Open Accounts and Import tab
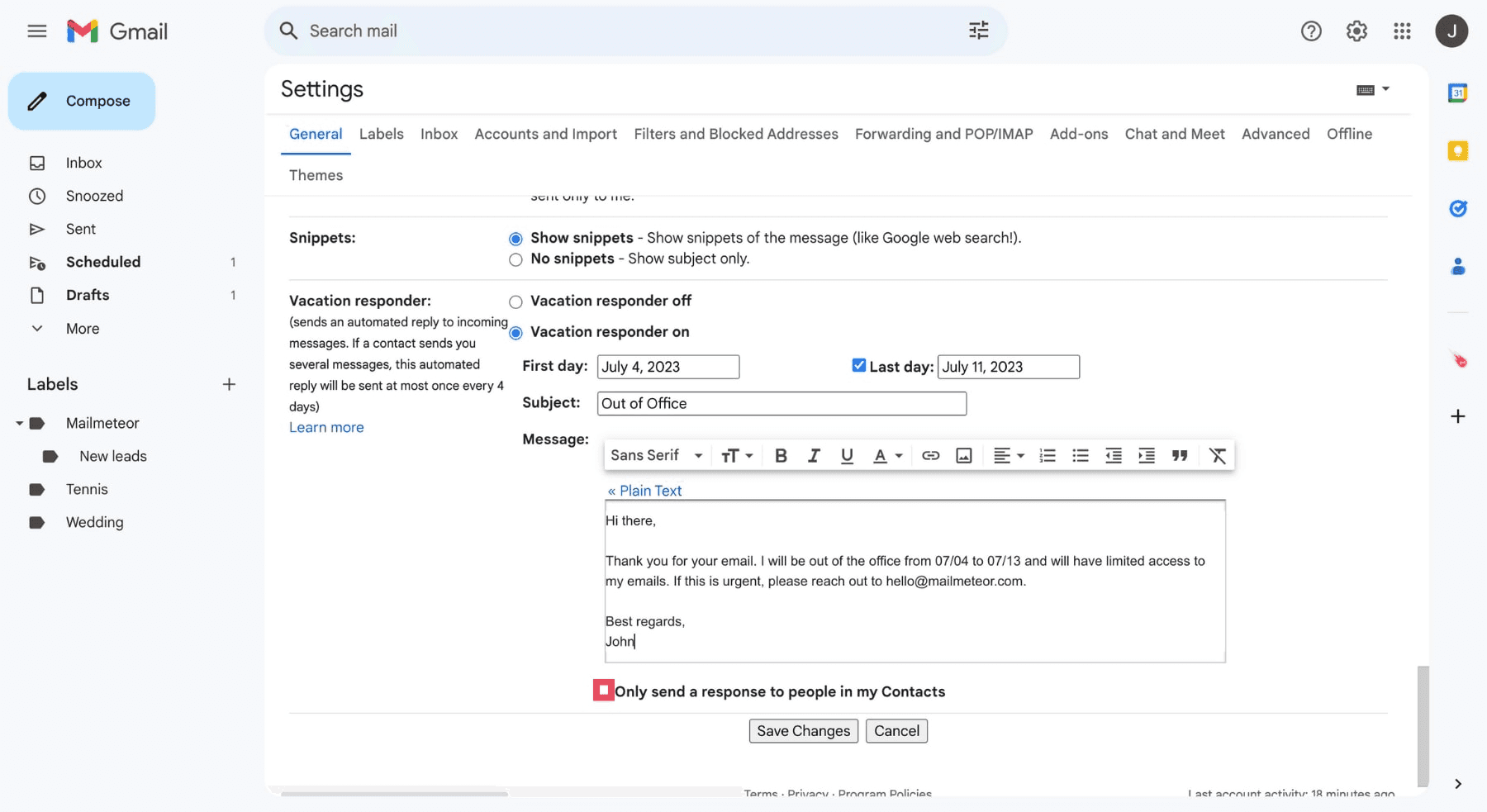This screenshot has height=812, width=1487. click(x=545, y=134)
